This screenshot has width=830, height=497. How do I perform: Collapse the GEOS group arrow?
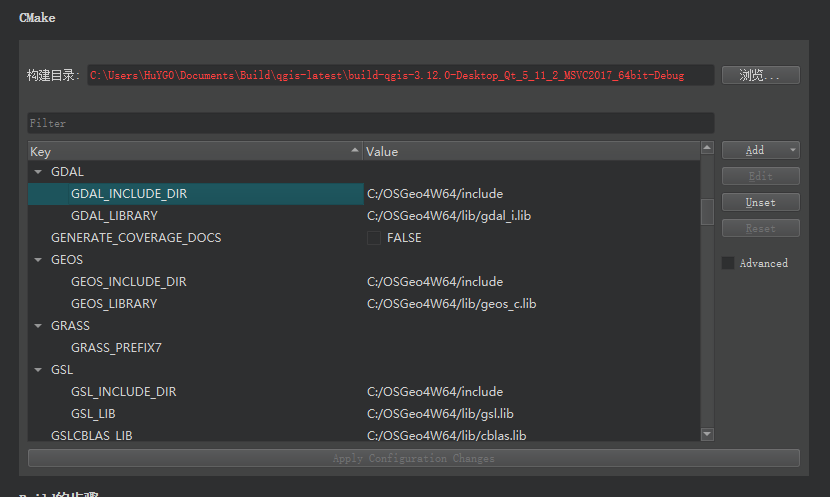coord(38,260)
